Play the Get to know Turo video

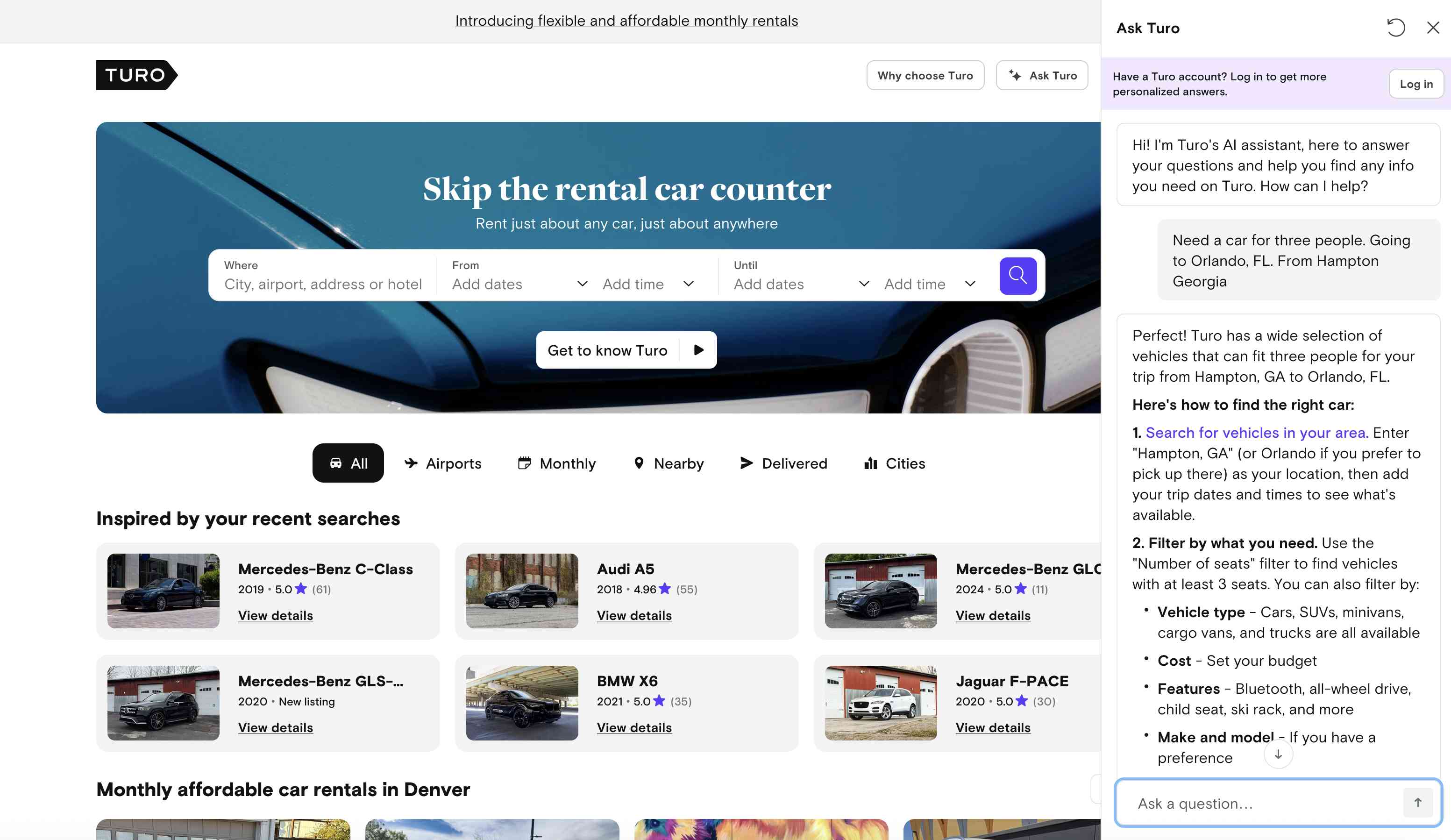[x=698, y=350]
